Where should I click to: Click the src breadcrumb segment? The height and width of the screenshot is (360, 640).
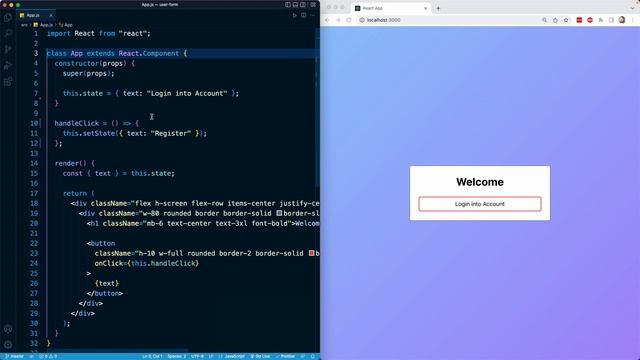(24, 25)
